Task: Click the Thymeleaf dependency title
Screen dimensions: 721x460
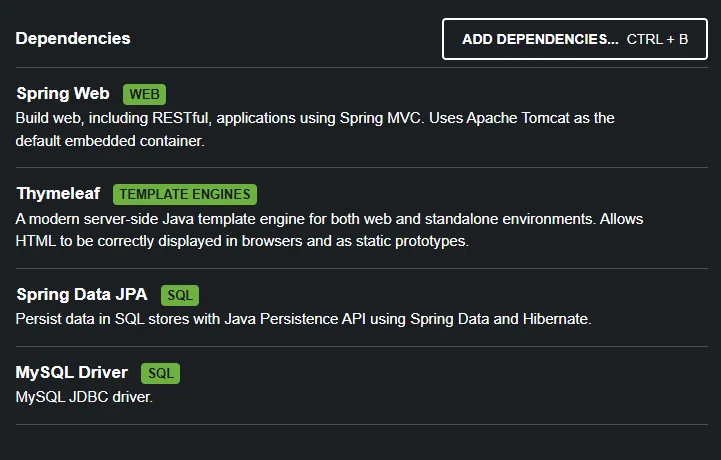Action: click(58, 194)
